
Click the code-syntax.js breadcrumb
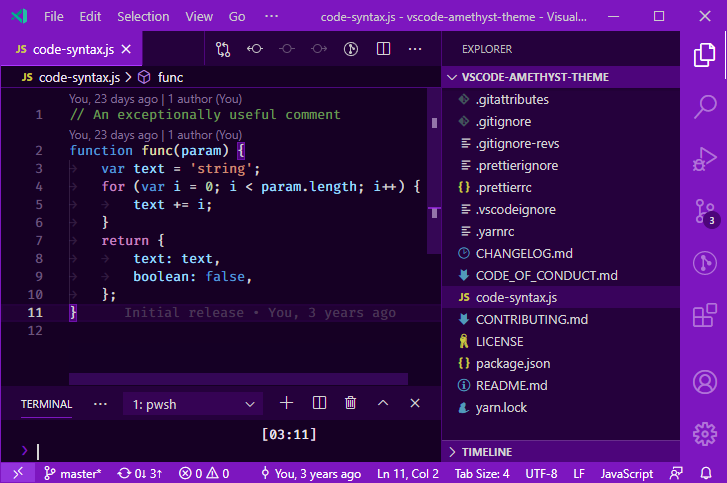(x=70, y=77)
